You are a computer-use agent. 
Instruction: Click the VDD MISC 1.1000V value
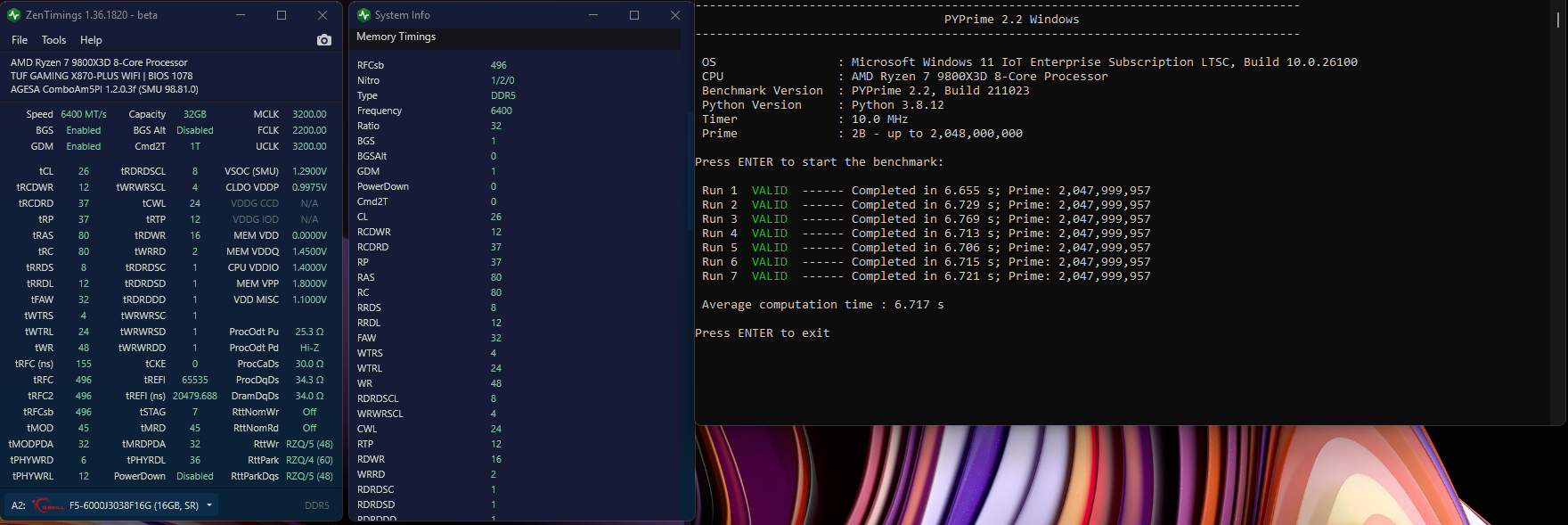[309, 299]
